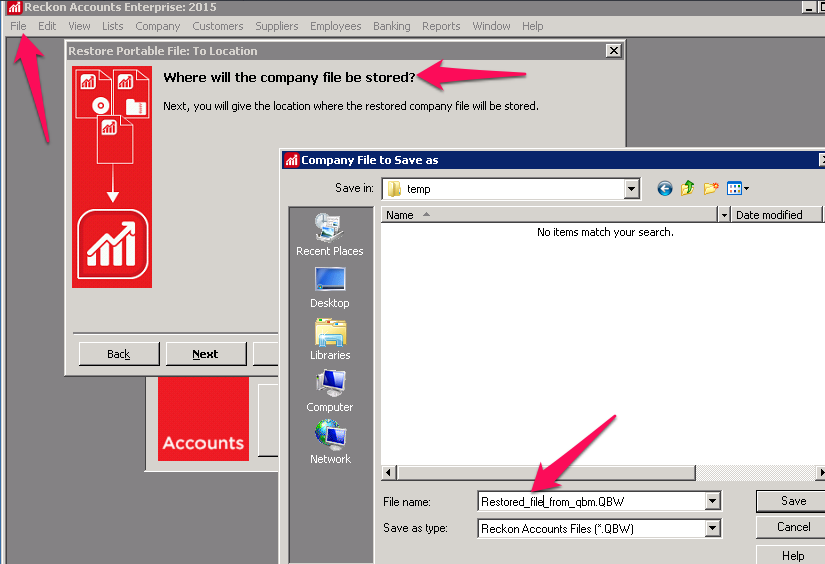Select Recent Places in sidebar
This screenshot has width=825, height=564.
[x=329, y=235]
